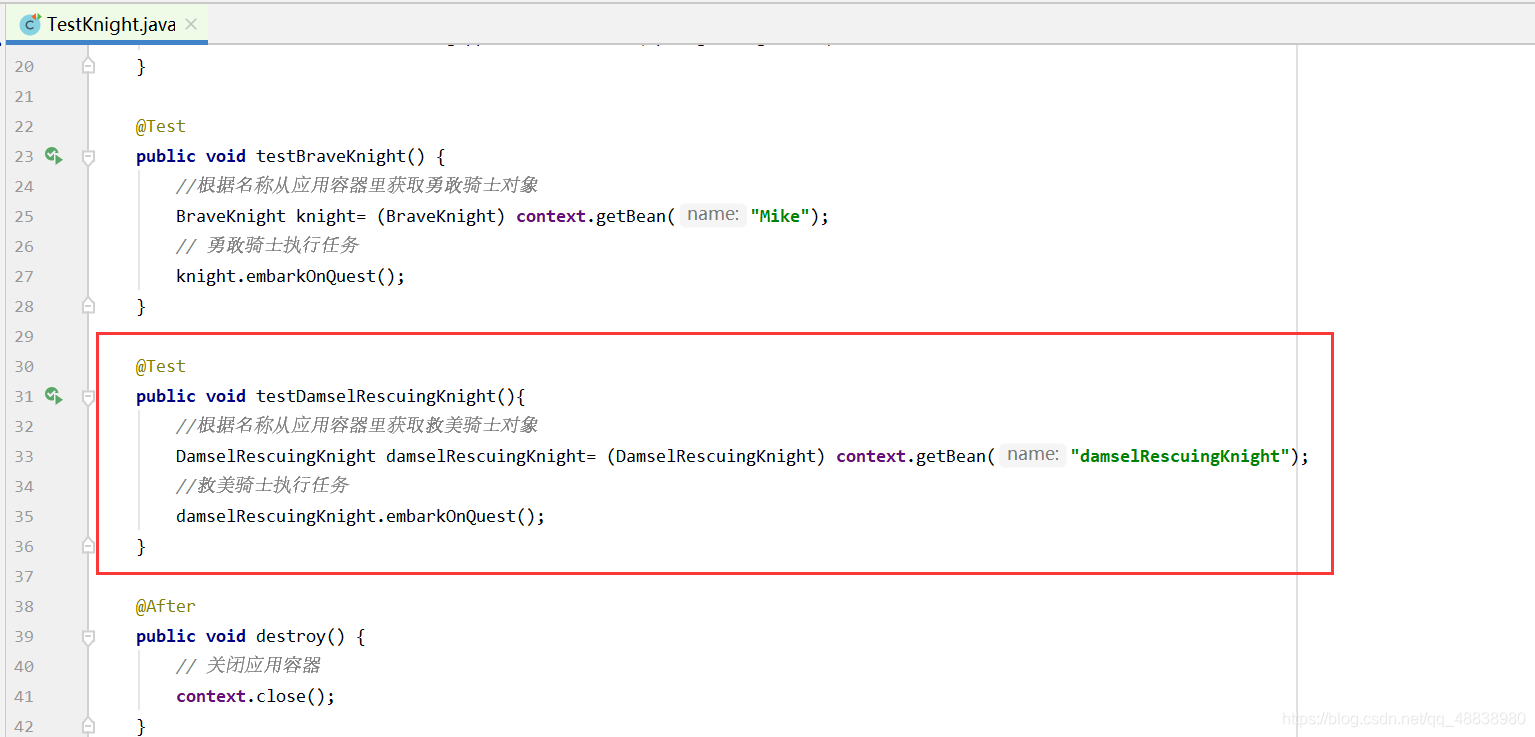Click context.close() statement
1535x737 pixels.
click(x=255, y=696)
